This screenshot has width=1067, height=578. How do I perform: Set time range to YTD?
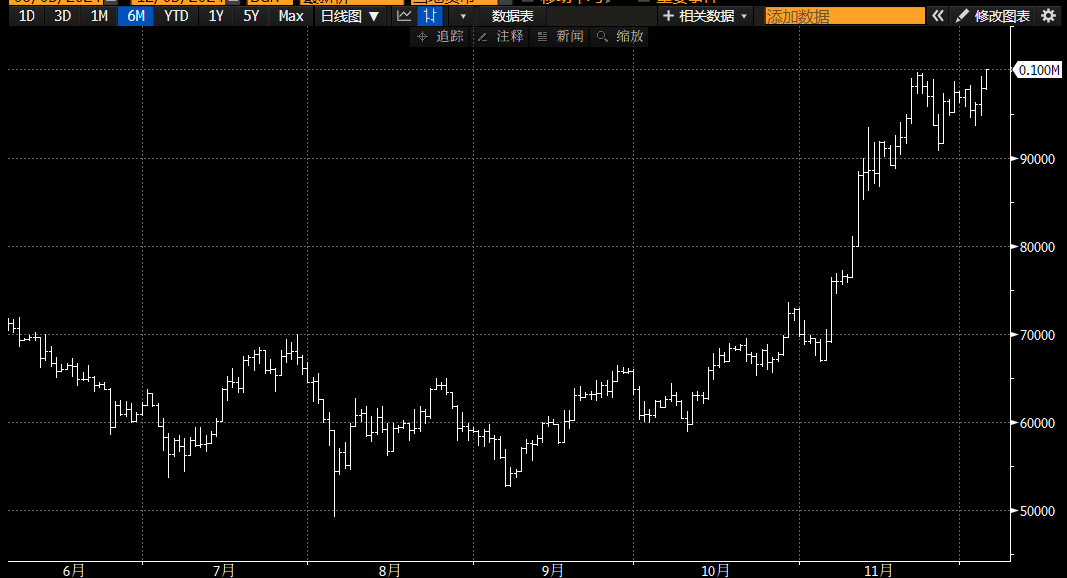pyautogui.click(x=175, y=16)
